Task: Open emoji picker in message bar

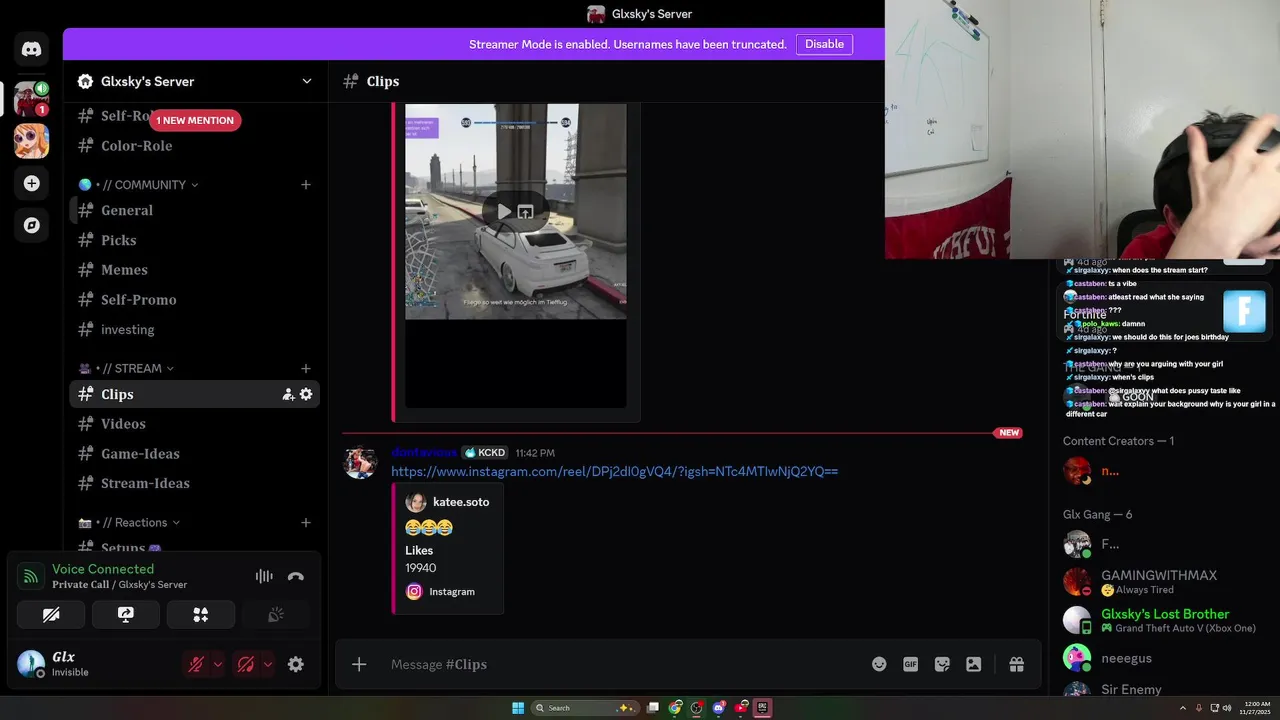Action: tap(879, 664)
